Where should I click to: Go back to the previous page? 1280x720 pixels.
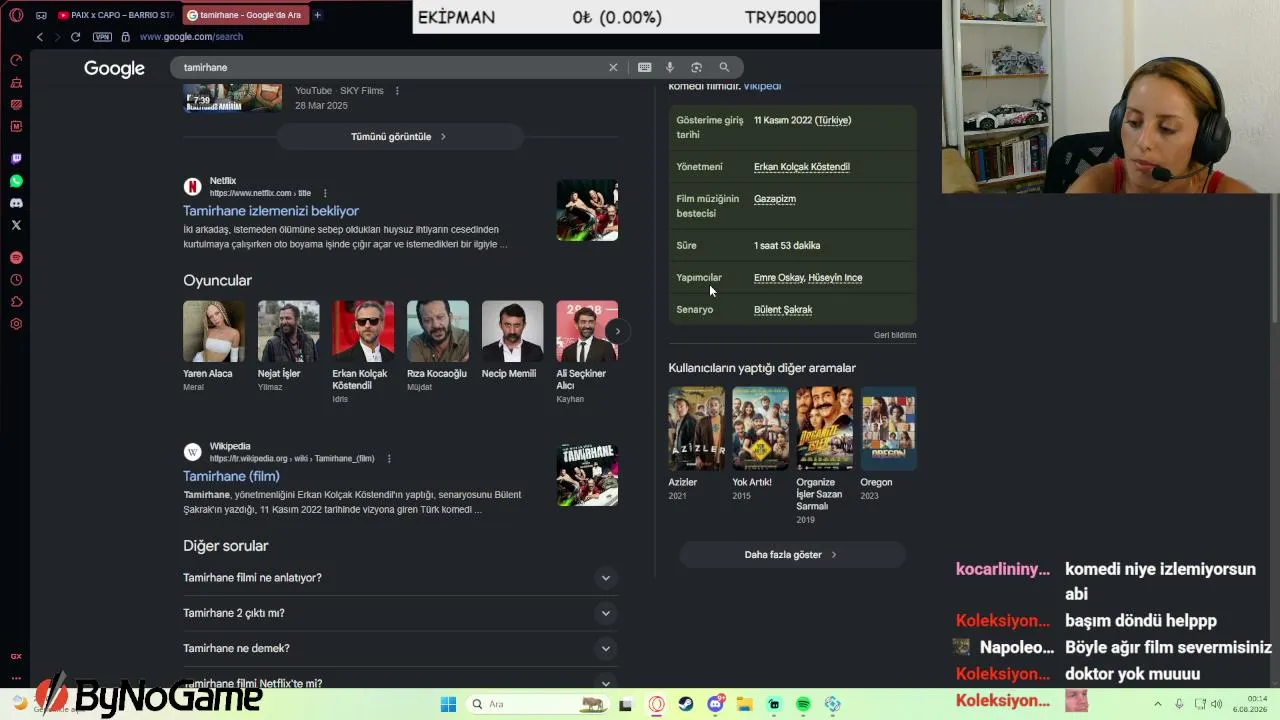pyautogui.click(x=40, y=37)
